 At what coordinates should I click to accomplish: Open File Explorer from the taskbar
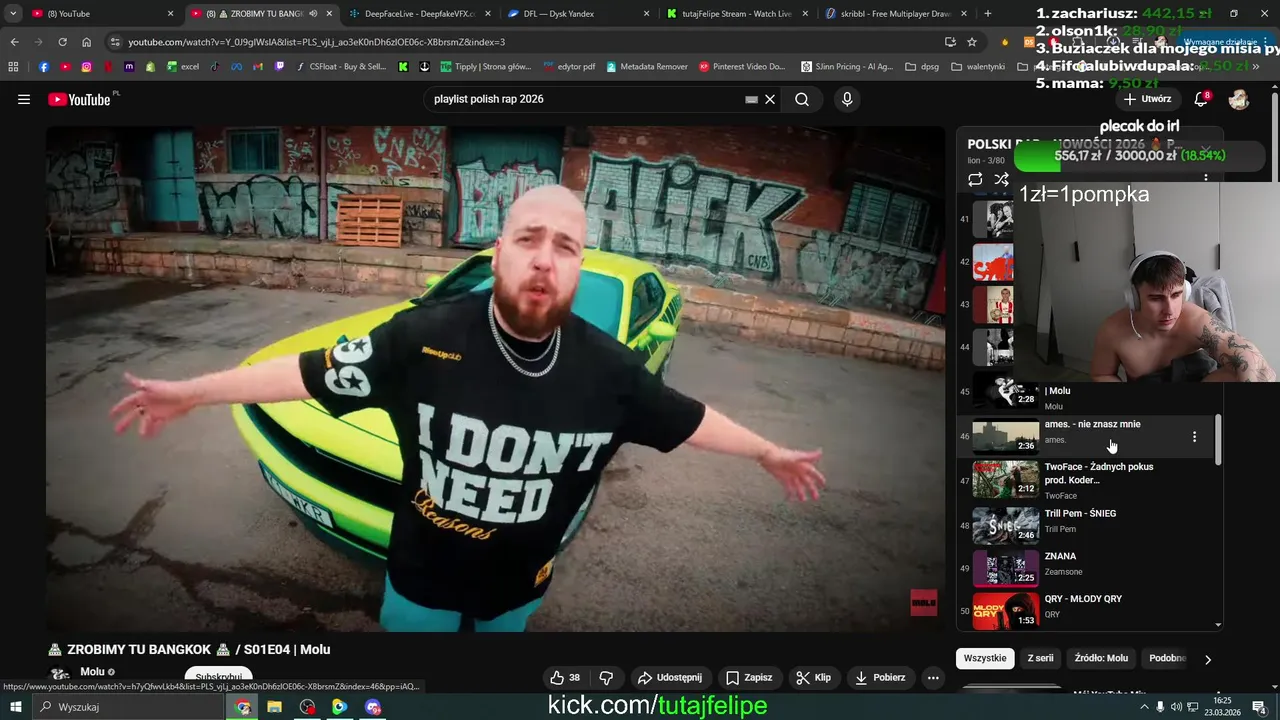tap(274, 707)
